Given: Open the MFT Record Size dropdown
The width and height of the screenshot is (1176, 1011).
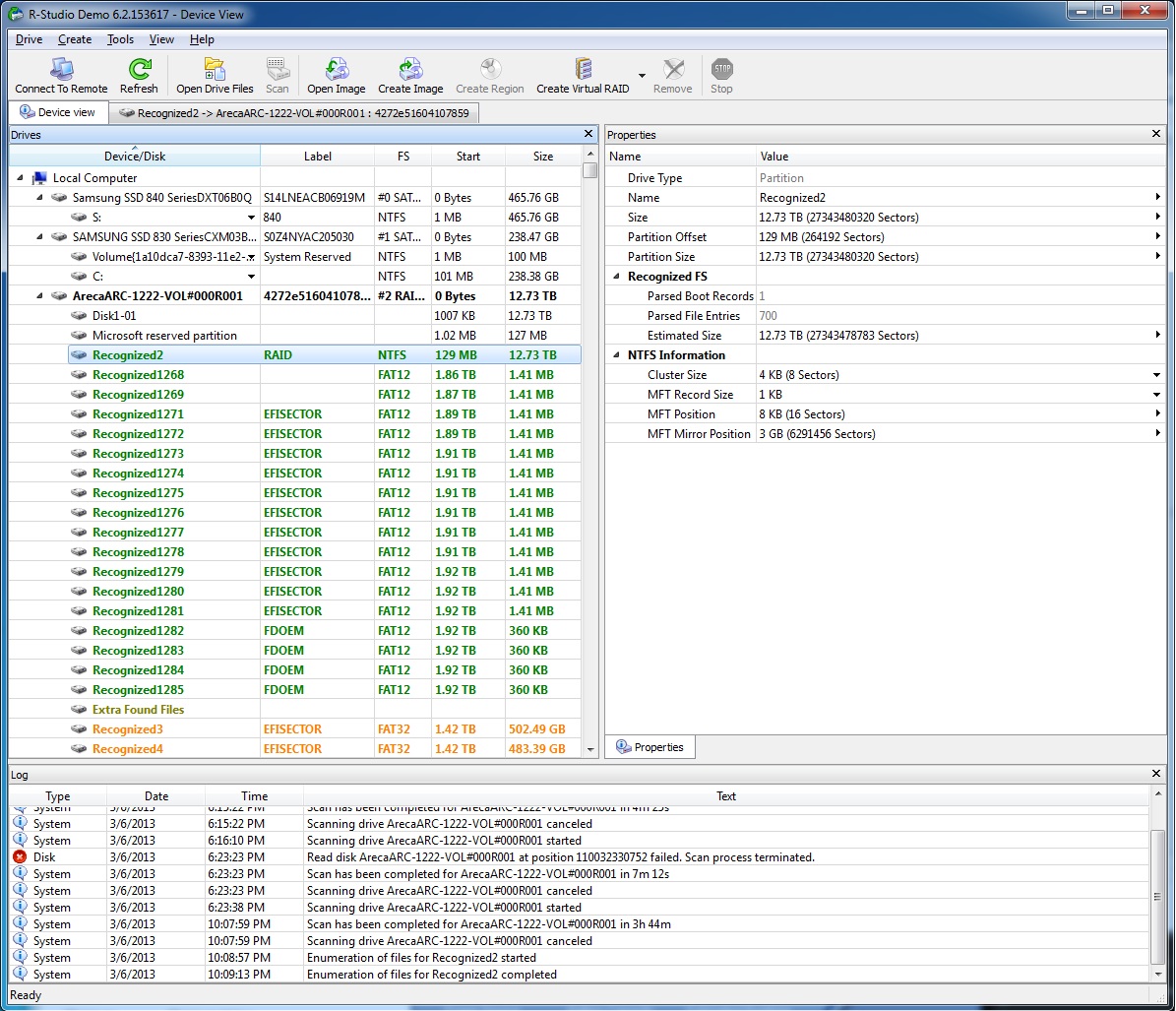Looking at the screenshot, I should click(x=1157, y=395).
